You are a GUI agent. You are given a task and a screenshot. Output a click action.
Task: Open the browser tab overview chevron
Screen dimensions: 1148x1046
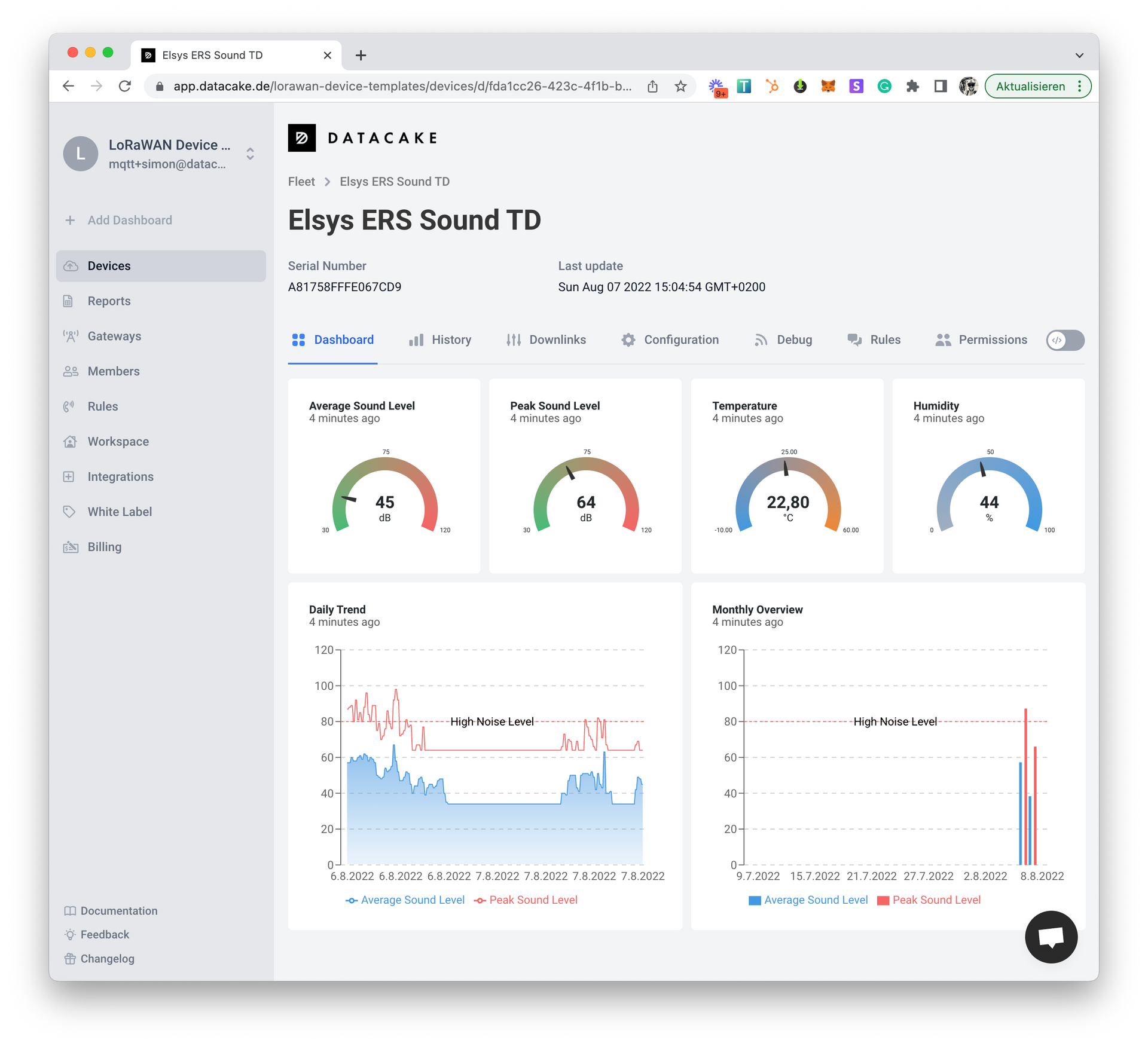[1079, 54]
